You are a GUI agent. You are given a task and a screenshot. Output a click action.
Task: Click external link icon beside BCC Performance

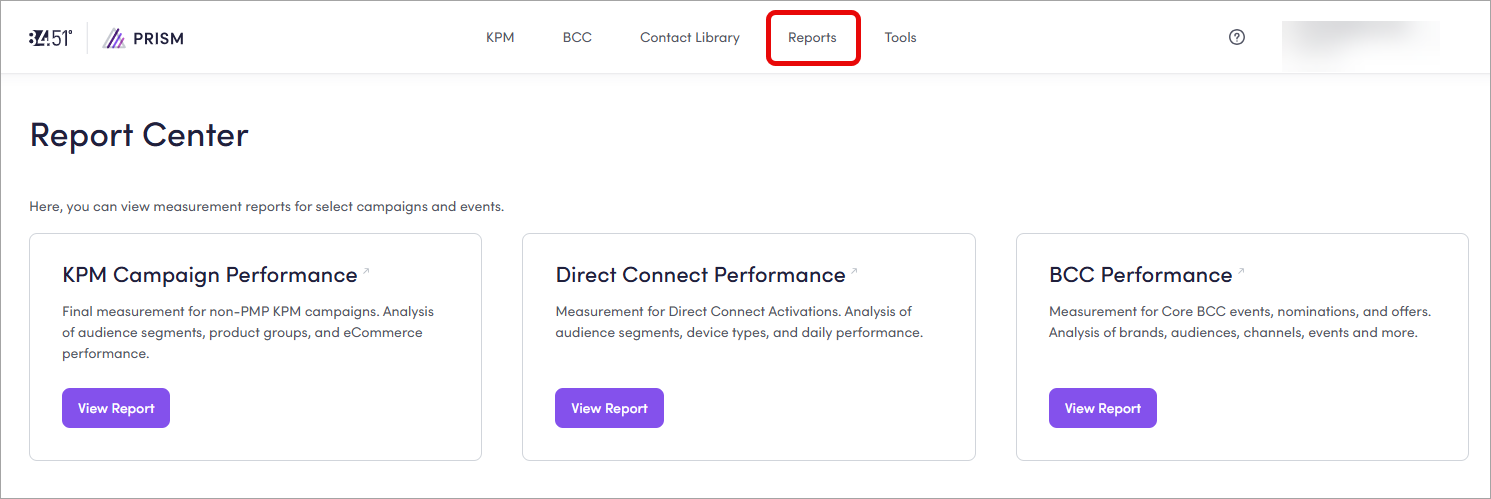(1241, 271)
